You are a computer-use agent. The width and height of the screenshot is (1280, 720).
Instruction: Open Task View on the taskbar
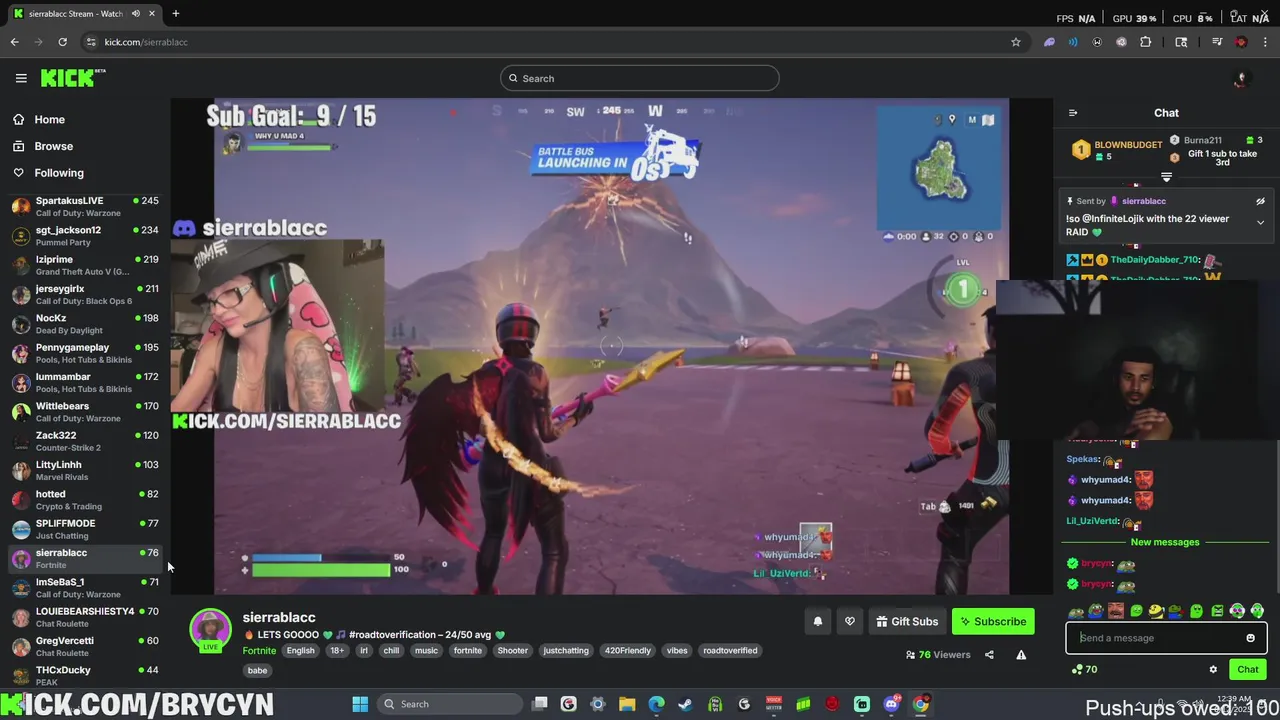(540, 704)
